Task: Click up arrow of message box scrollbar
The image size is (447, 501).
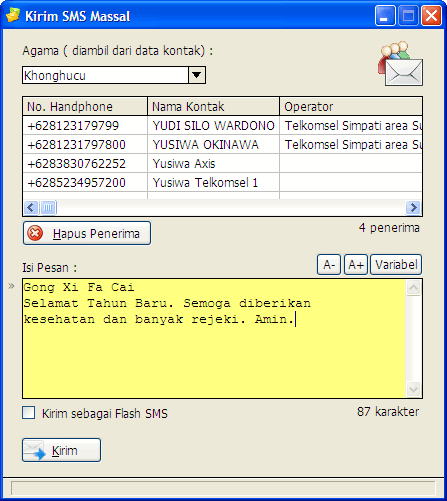Action: (414, 288)
